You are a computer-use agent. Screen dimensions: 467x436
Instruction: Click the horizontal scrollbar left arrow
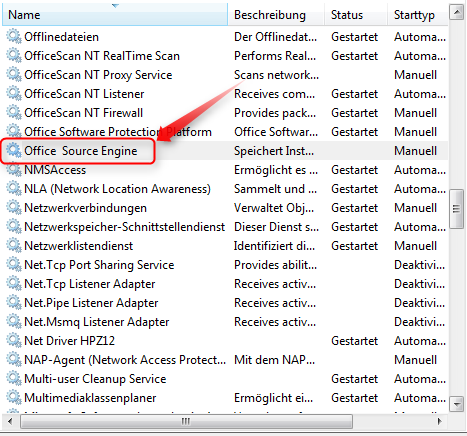point(10,421)
